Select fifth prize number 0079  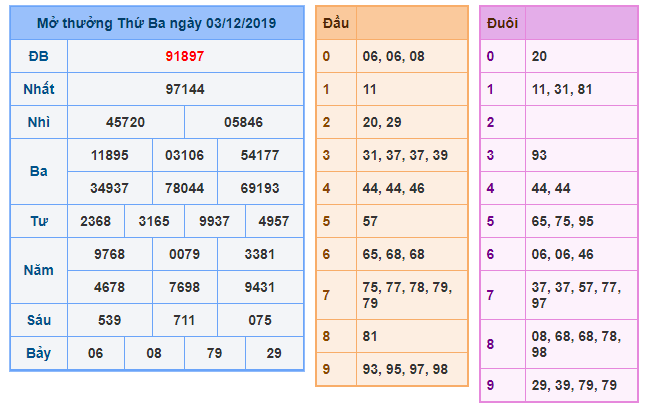(x=184, y=253)
